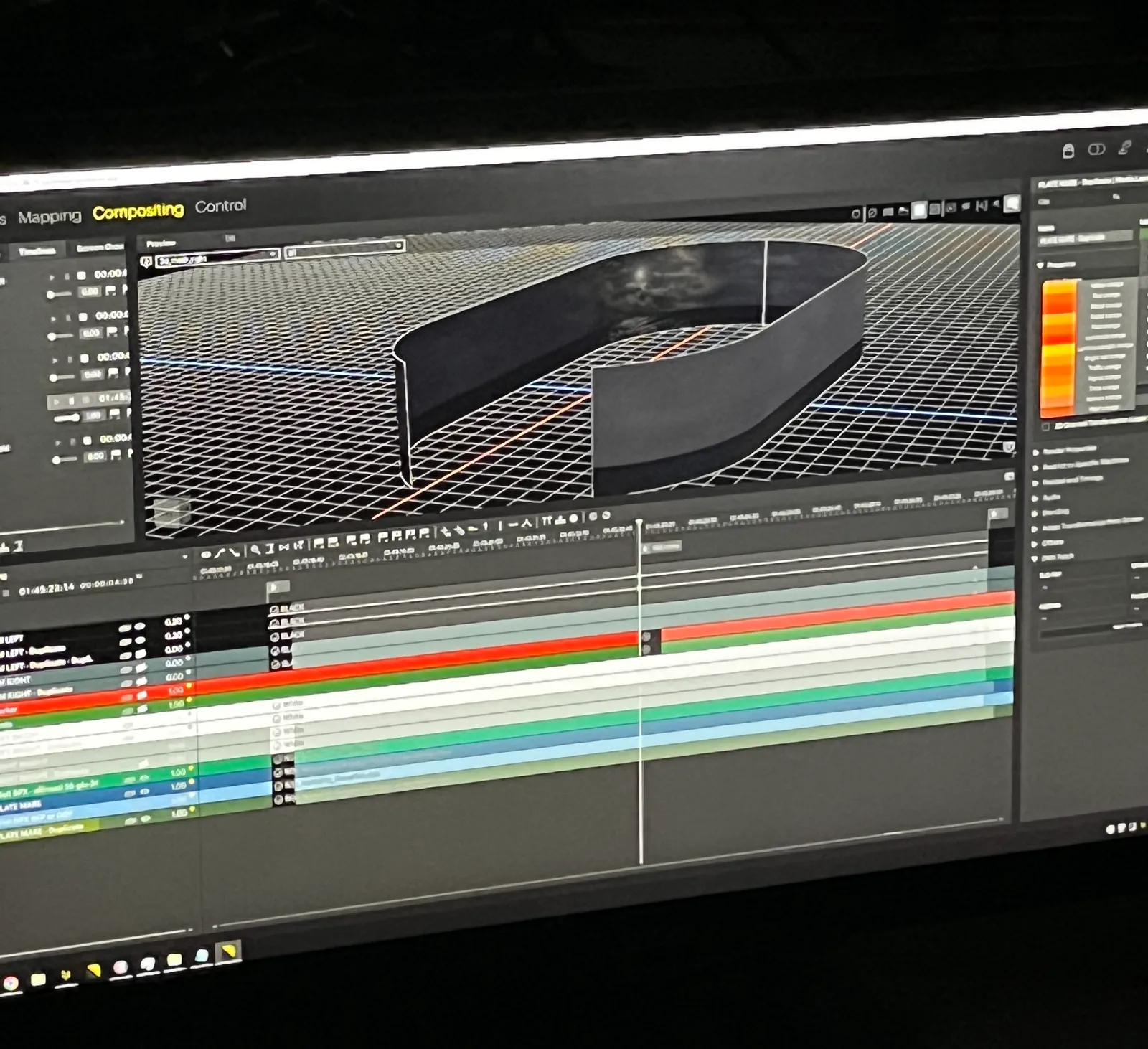Open the Chrome icon in the taskbar
This screenshot has height=1049, width=1148.
(10, 982)
